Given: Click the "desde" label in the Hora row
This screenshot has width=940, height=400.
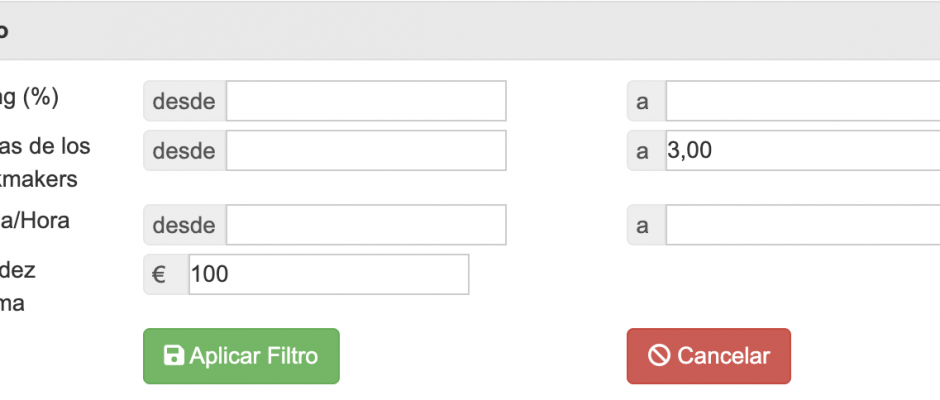Looking at the screenshot, I should point(185,225).
